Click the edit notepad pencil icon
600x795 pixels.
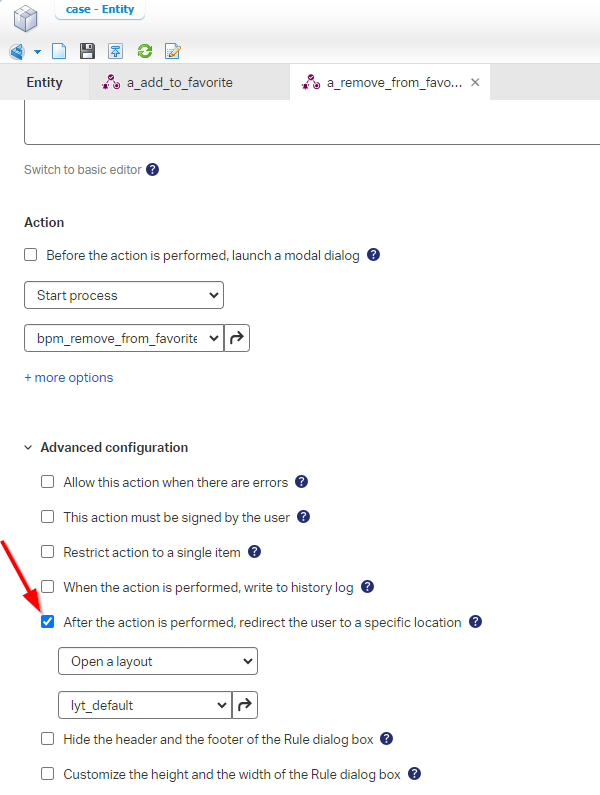[173, 52]
